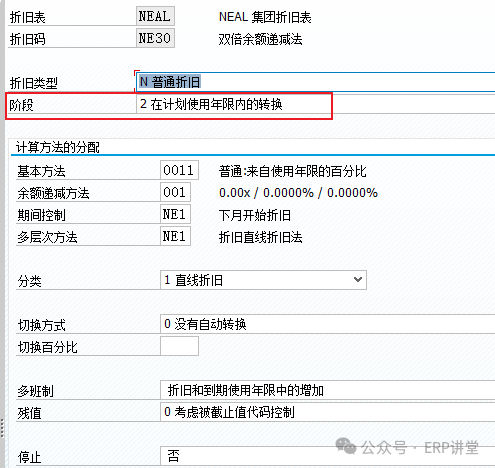The width and height of the screenshot is (495, 468).
Task: Click the 折旧码 NE30 field
Action: coord(155,38)
